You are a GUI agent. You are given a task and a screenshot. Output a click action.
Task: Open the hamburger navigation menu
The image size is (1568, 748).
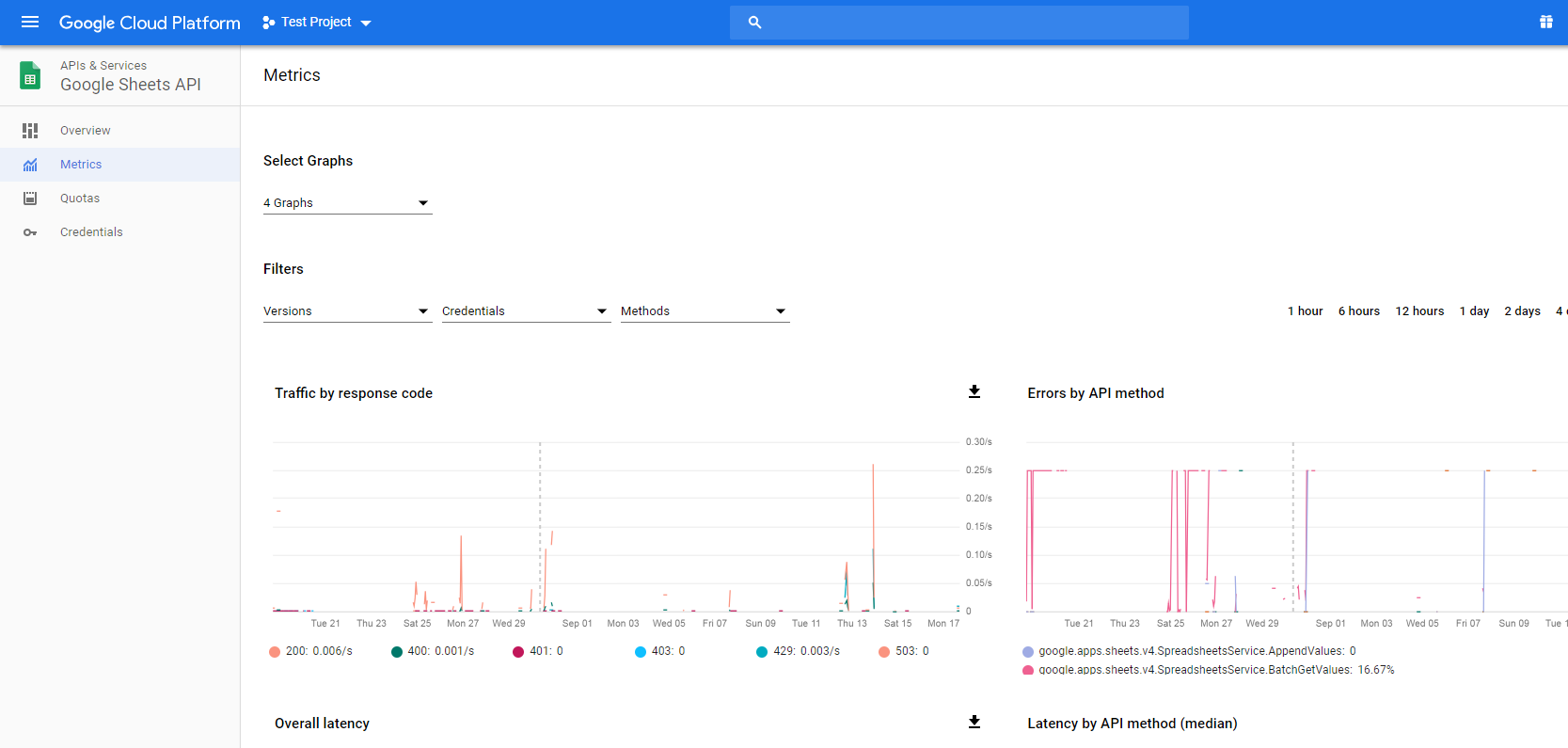30,22
